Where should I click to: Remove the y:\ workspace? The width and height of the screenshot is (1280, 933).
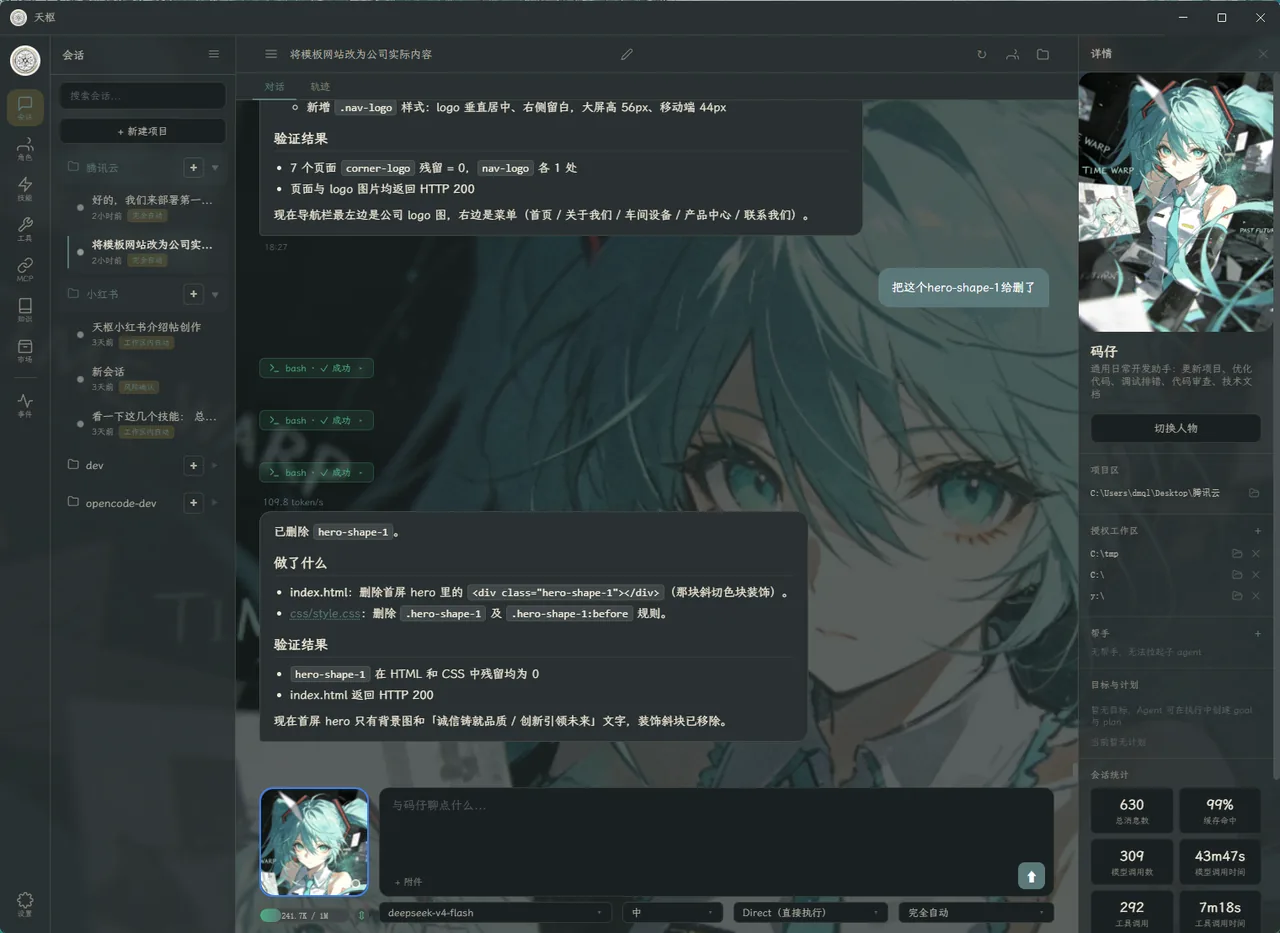tap(1256, 595)
